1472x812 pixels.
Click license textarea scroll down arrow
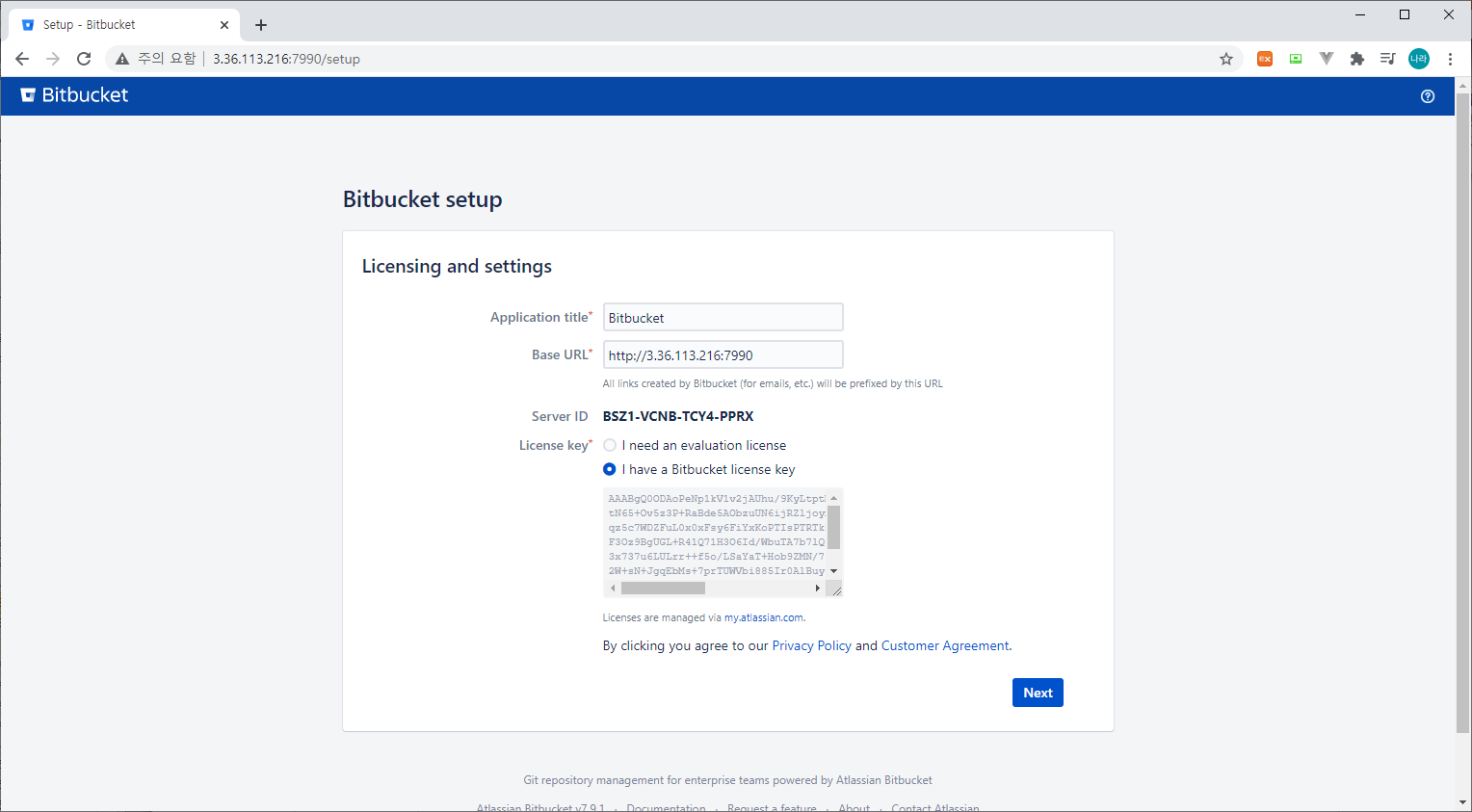pyautogui.click(x=834, y=571)
